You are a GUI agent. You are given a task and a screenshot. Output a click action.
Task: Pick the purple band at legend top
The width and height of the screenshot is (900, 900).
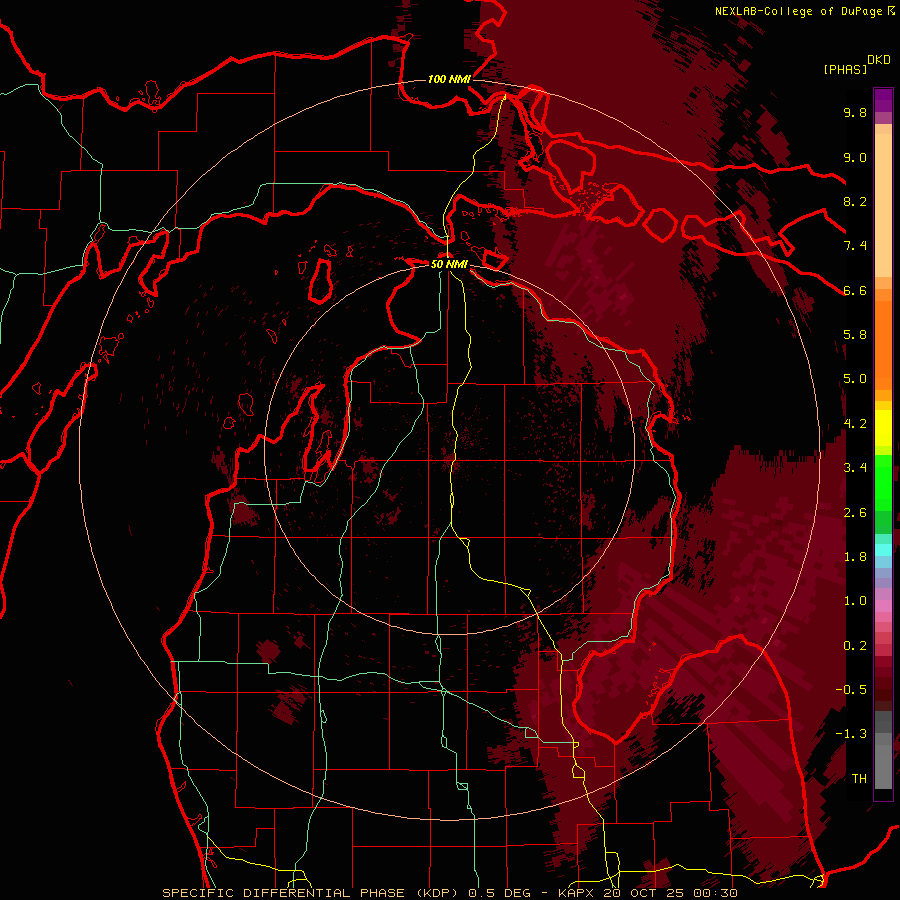coord(883,100)
